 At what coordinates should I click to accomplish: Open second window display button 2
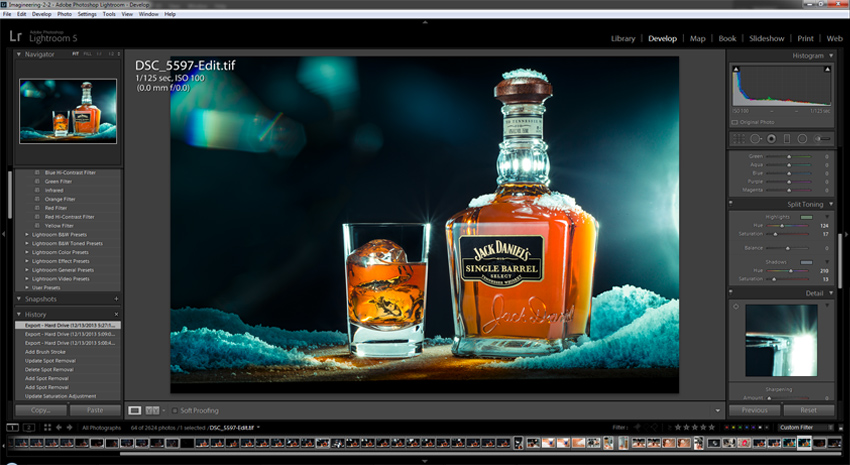pyautogui.click(x=29, y=428)
